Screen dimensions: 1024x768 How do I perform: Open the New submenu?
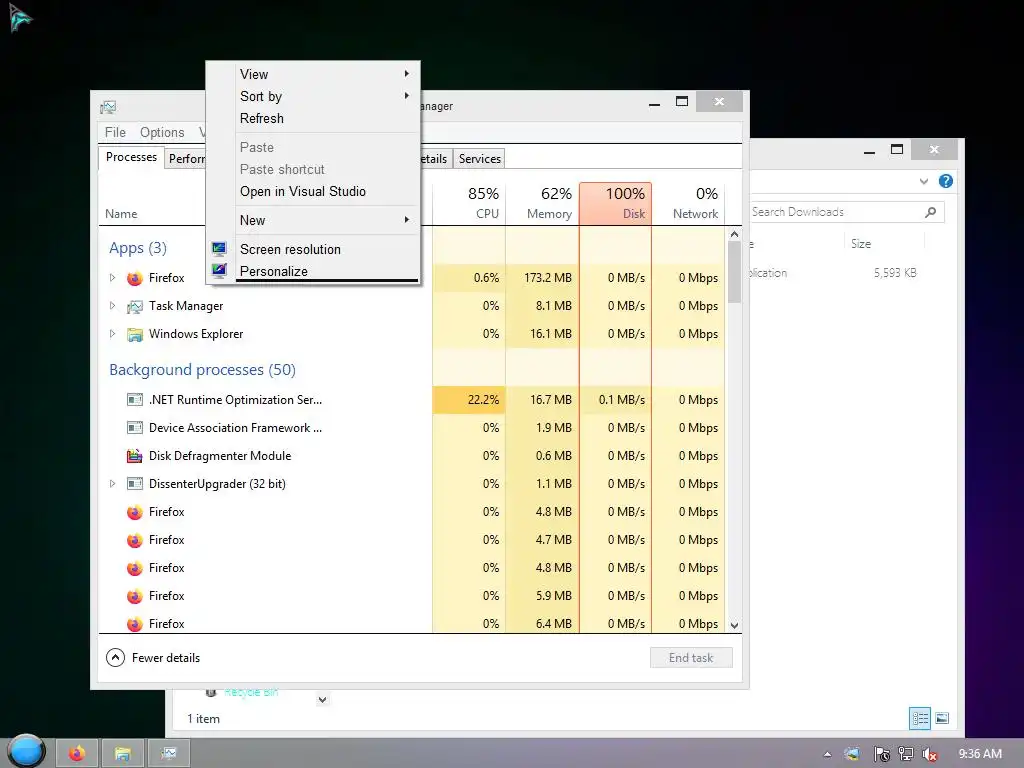click(x=327, y=220)
